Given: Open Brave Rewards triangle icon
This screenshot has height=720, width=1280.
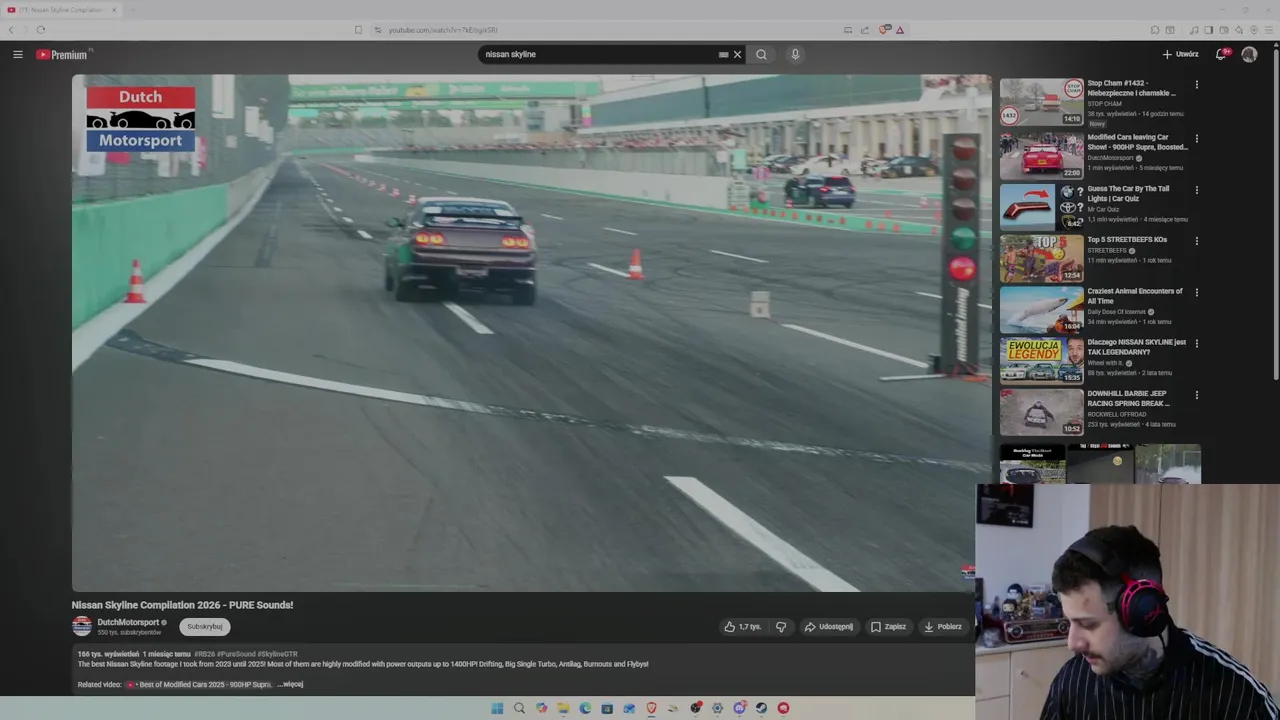Looking at the screenshot, I should (x=900, y=30).
